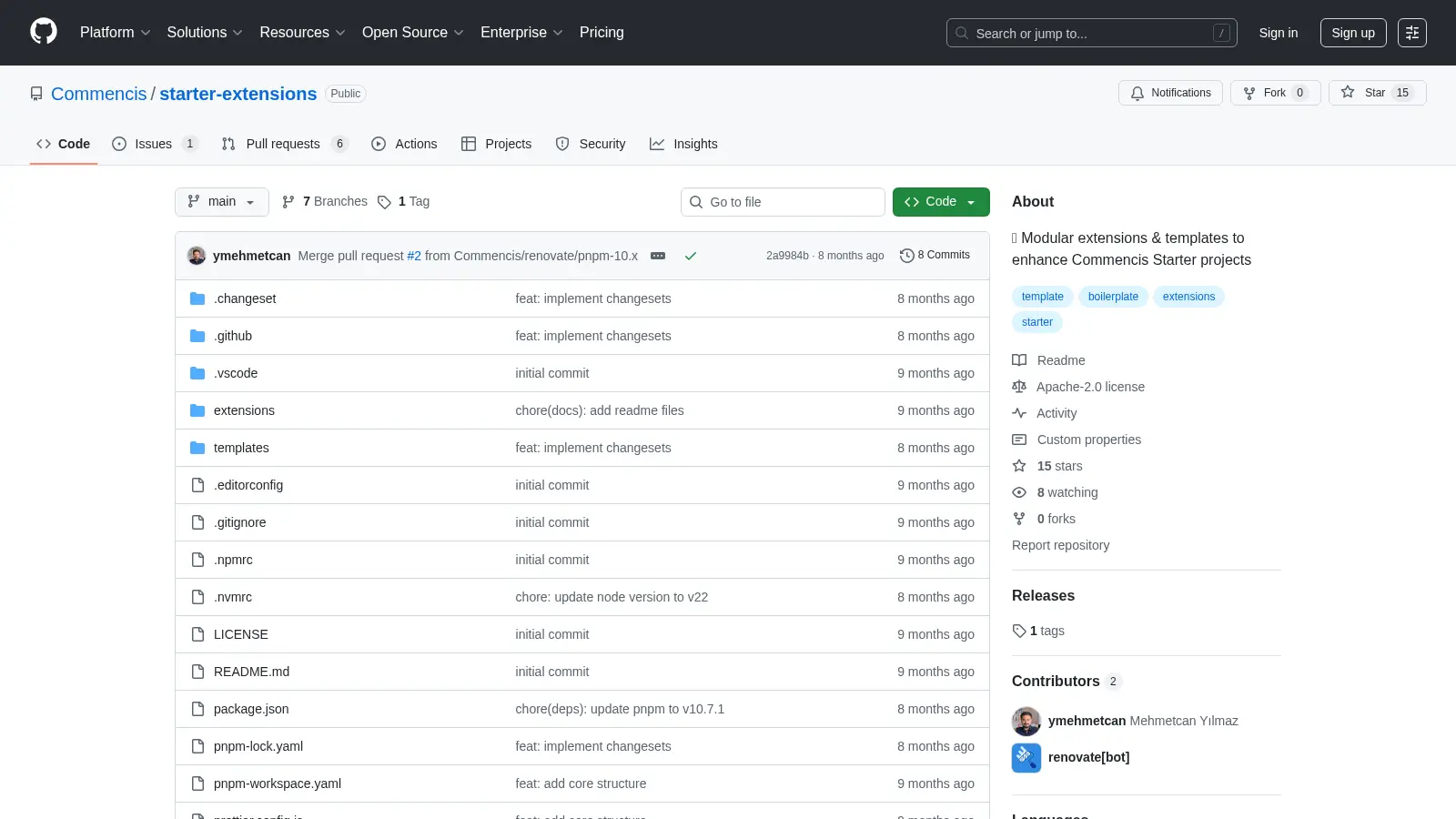Open commit history clock icon

point(906,256)
